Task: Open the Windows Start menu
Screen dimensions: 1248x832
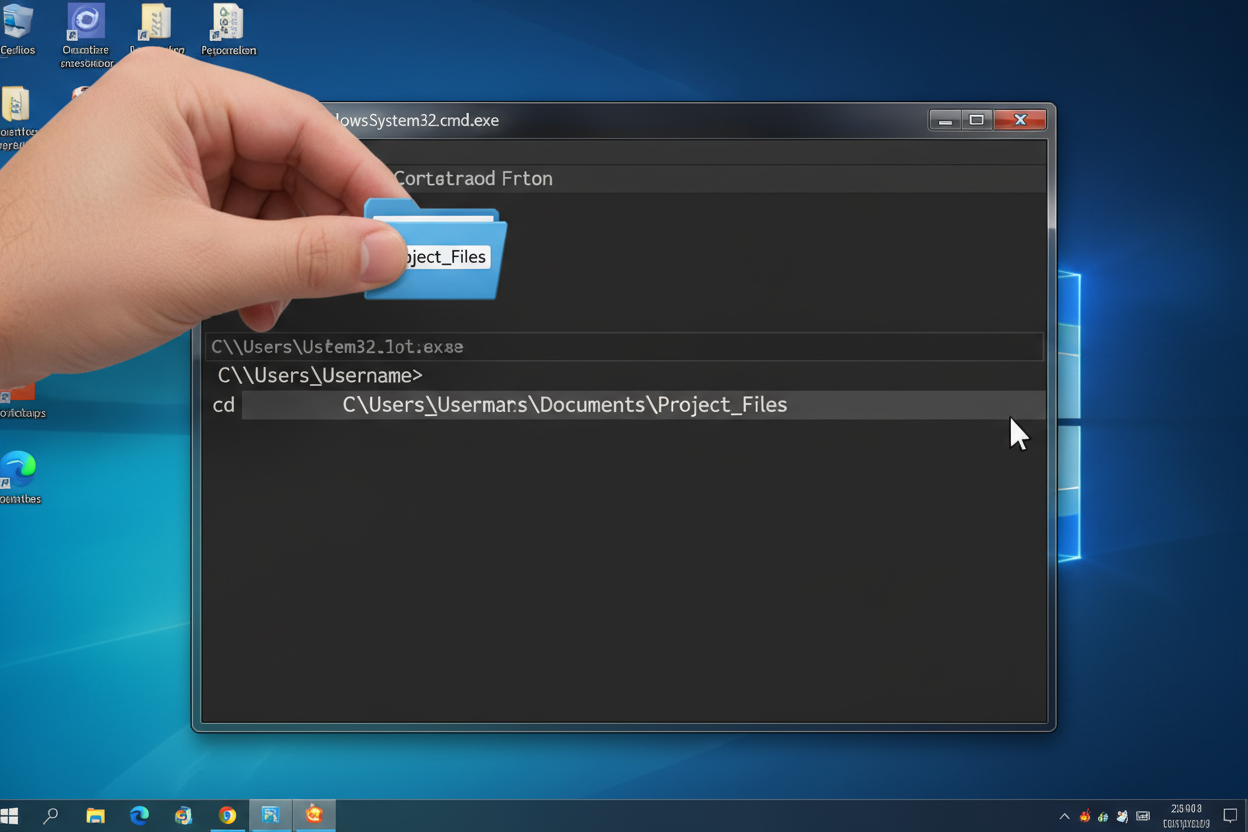Action: (10, 815)
